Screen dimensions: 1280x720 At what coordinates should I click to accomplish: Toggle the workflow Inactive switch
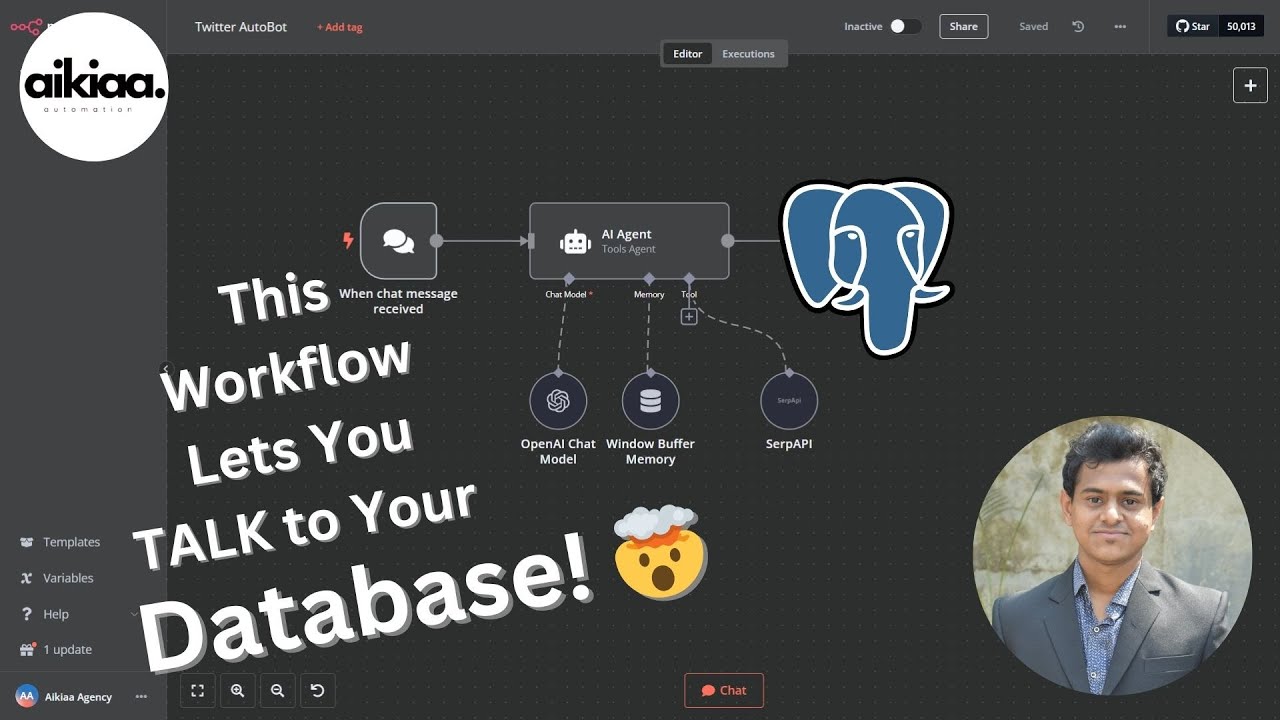[x=905, y=27]
